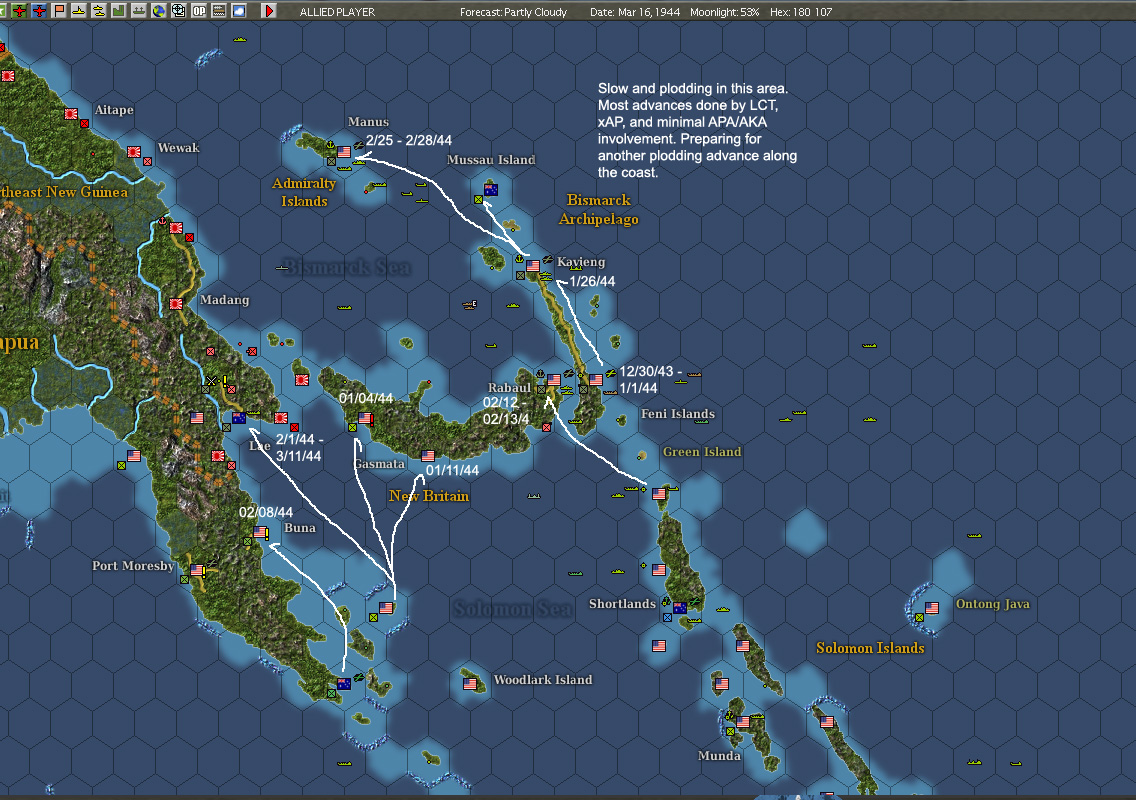Select the Australian flag base at Lae
1136x800 pixels.
[x=238, y=418]
